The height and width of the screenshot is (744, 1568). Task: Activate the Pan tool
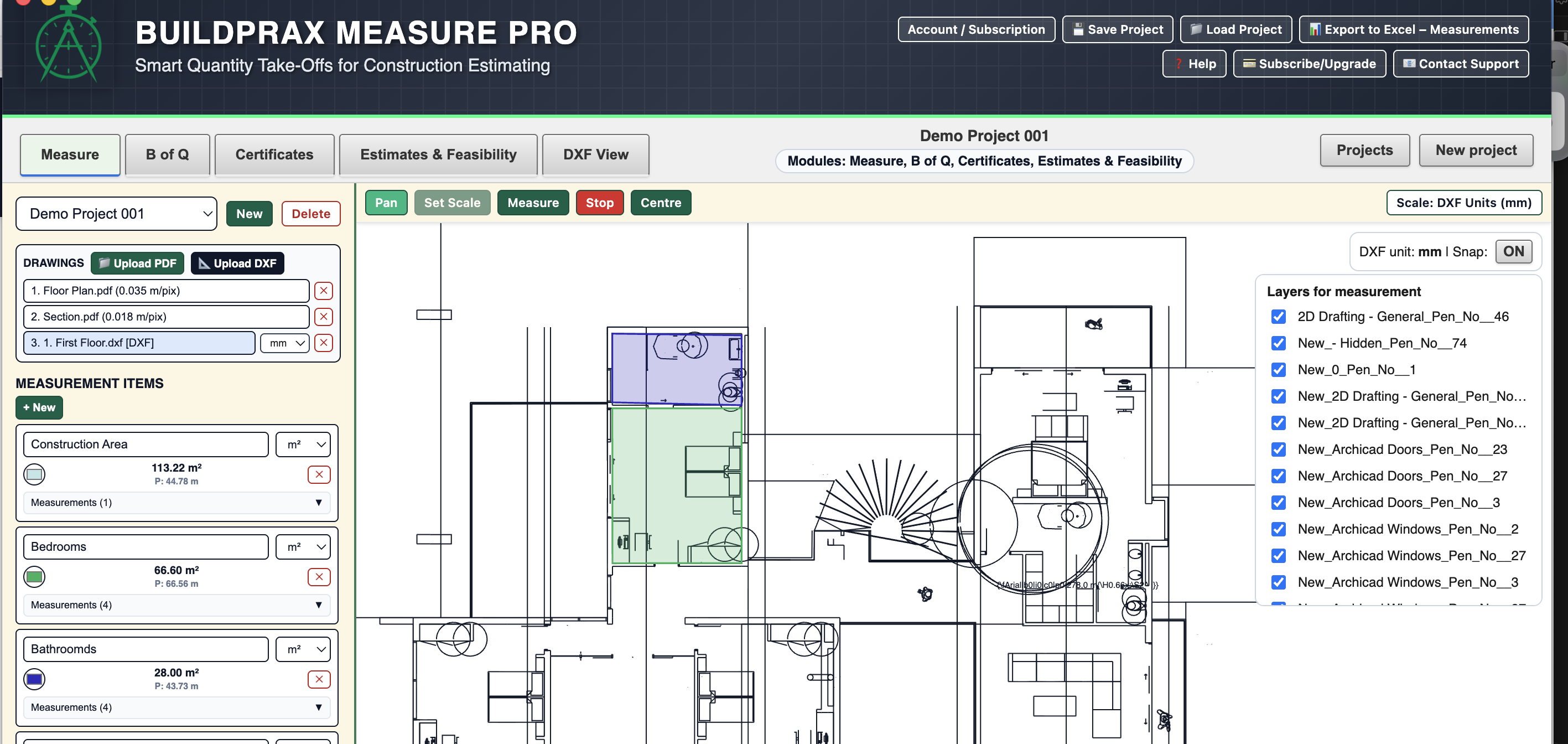tap(386, 203)
